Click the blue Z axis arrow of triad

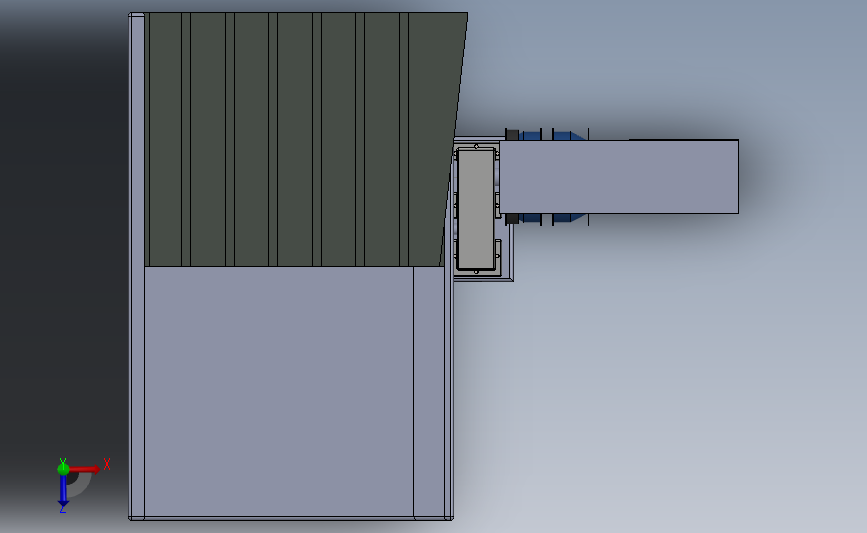(63, 490)
